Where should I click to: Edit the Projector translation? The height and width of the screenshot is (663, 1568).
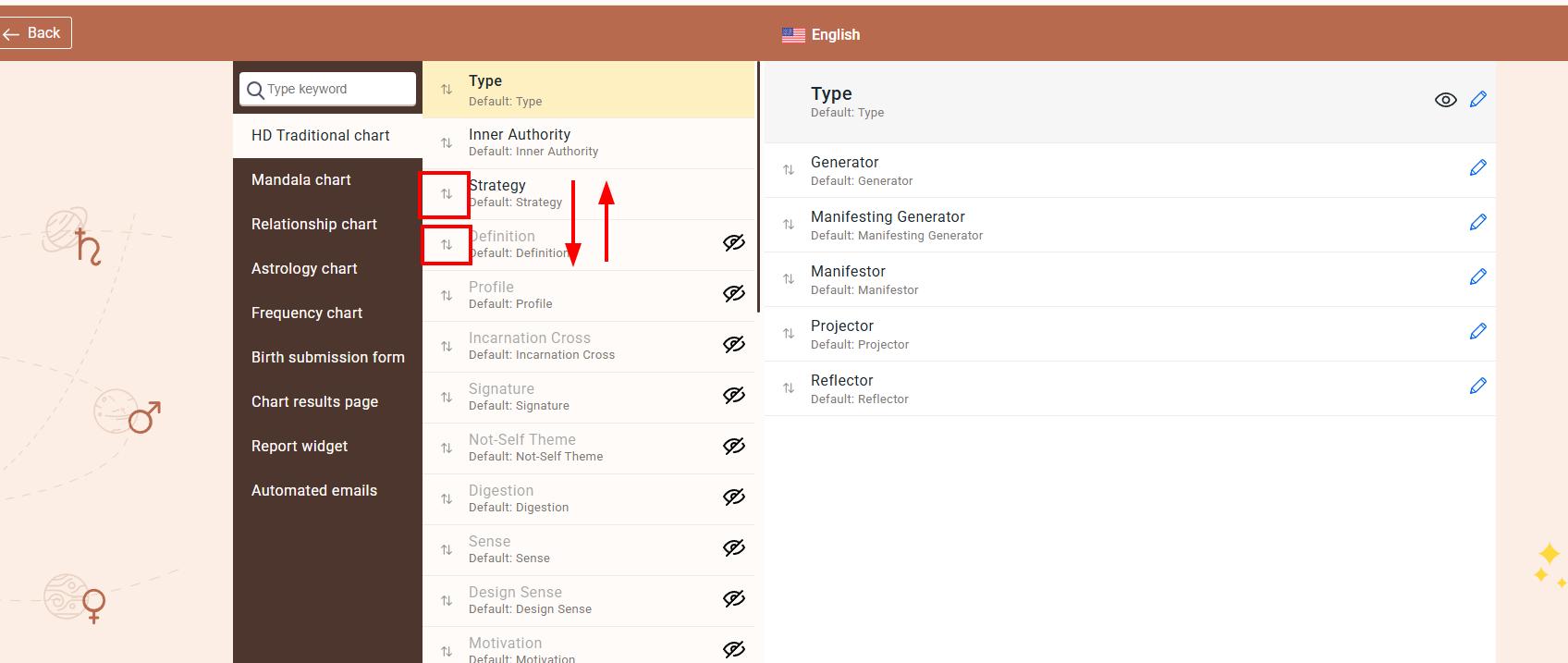(x=1477, y=331)
